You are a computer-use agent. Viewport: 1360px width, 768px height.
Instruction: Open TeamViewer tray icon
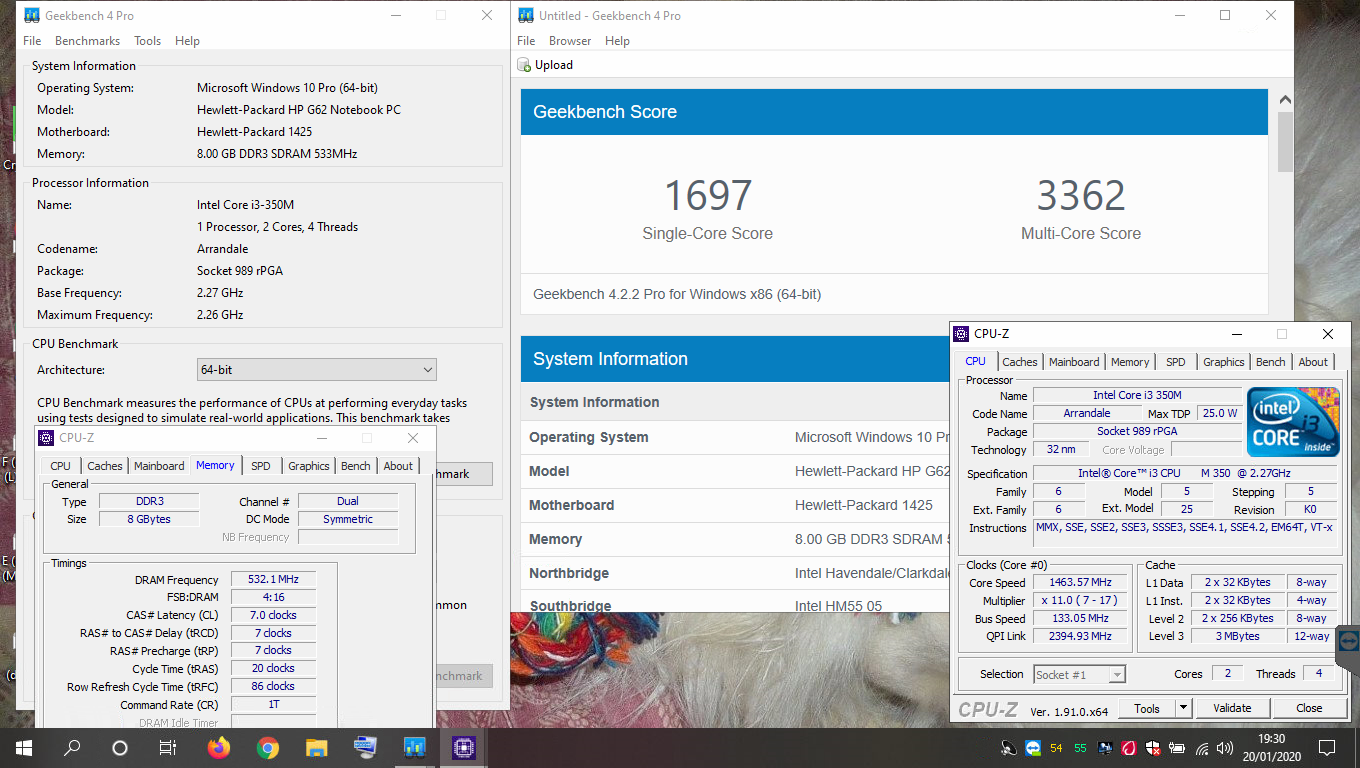1033,748
